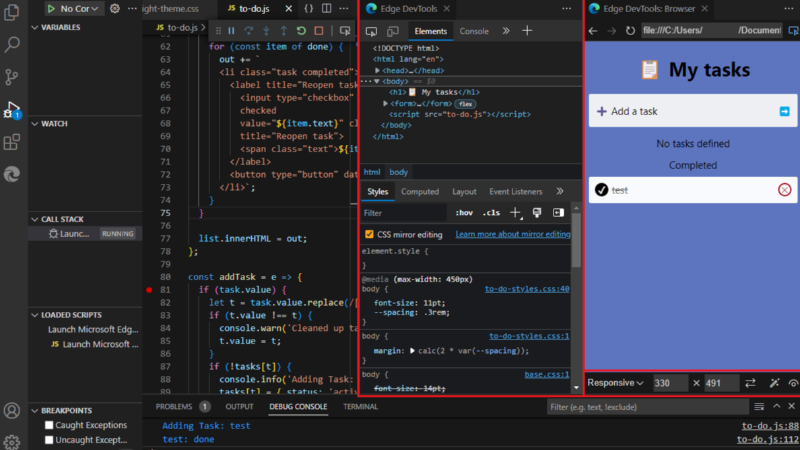
Task: Restart the debug session
Action: tap(301, 31)
